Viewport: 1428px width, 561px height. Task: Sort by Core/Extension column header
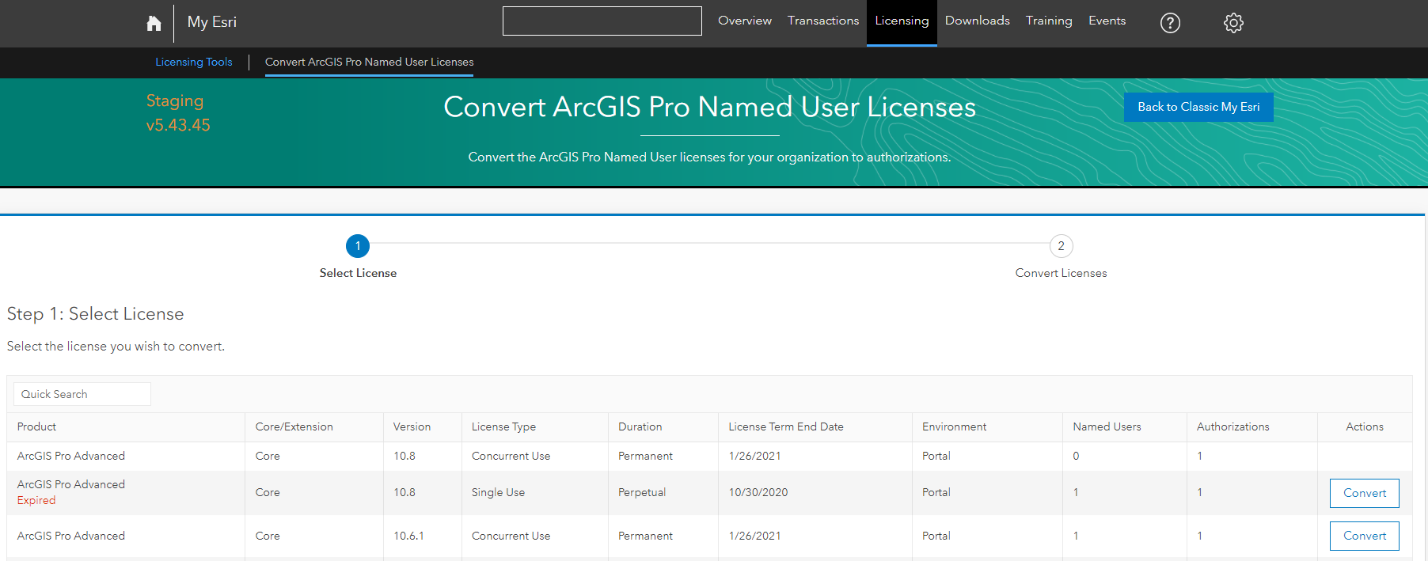[x=294, y=427]
